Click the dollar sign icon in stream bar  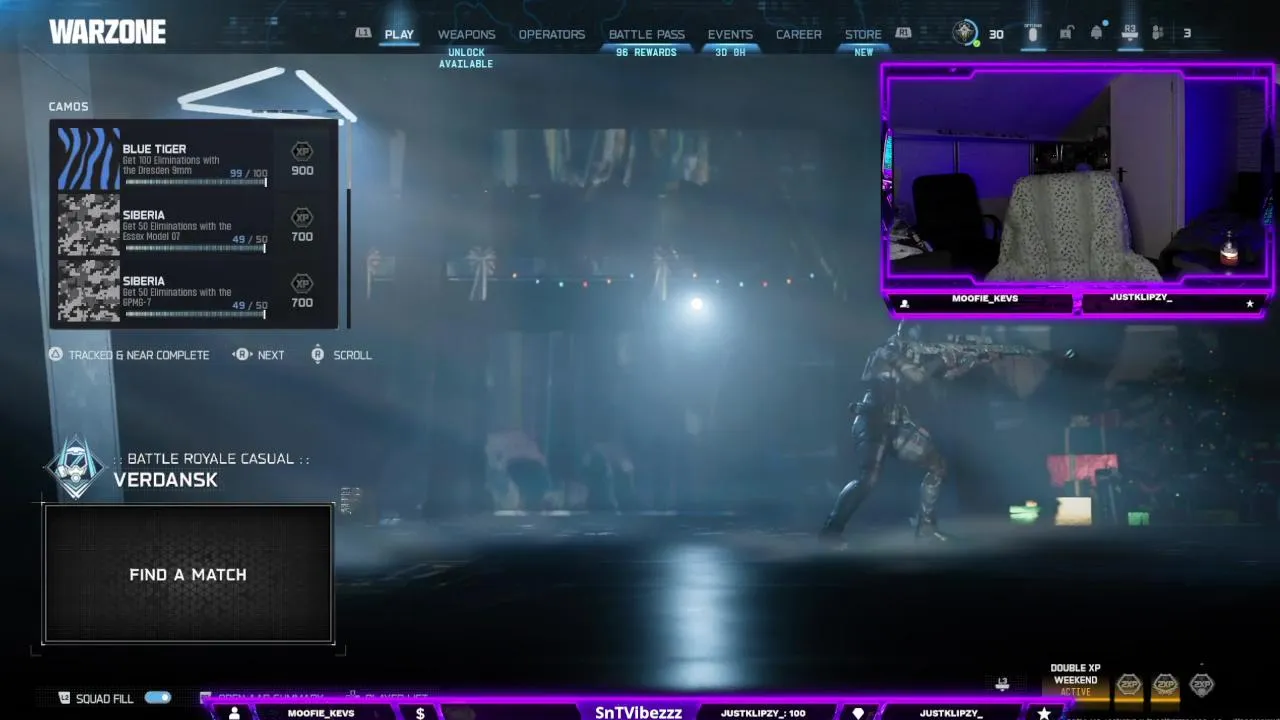click(420, 713)
